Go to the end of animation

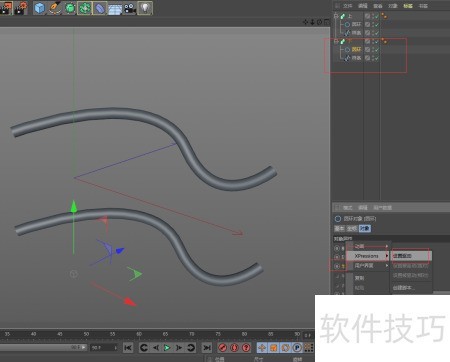coord(207,348)
